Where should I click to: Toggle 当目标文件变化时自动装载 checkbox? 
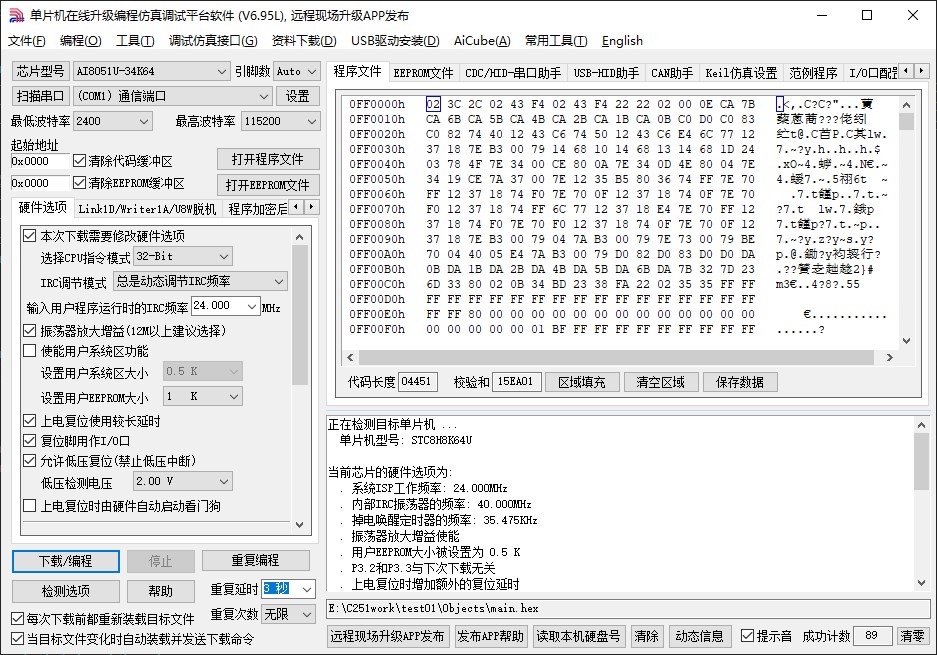(18, 639)
